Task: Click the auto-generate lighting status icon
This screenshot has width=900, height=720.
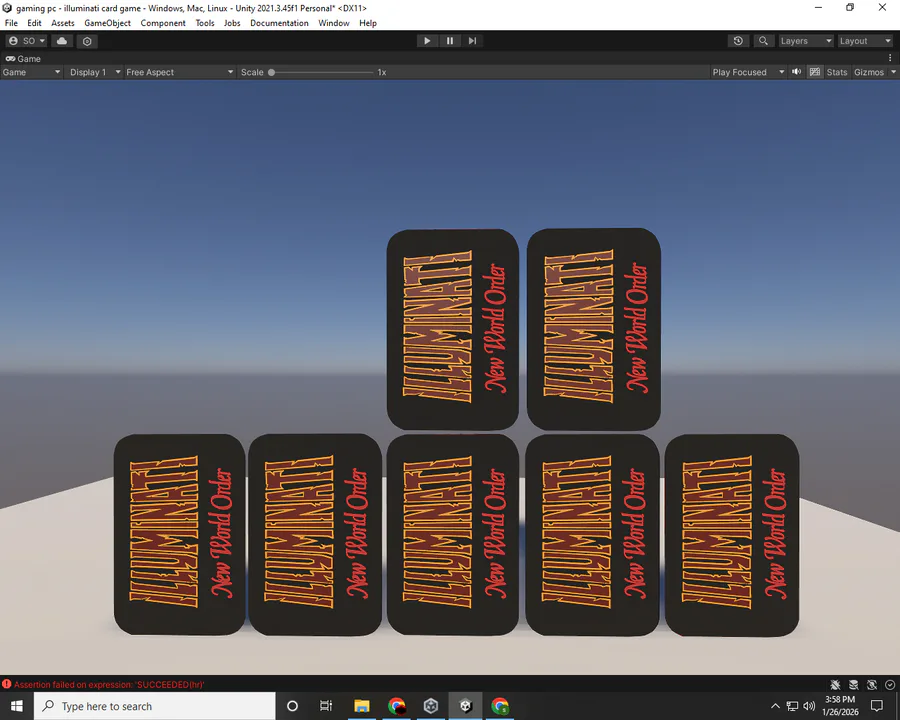Action: (x=872, y=684)
